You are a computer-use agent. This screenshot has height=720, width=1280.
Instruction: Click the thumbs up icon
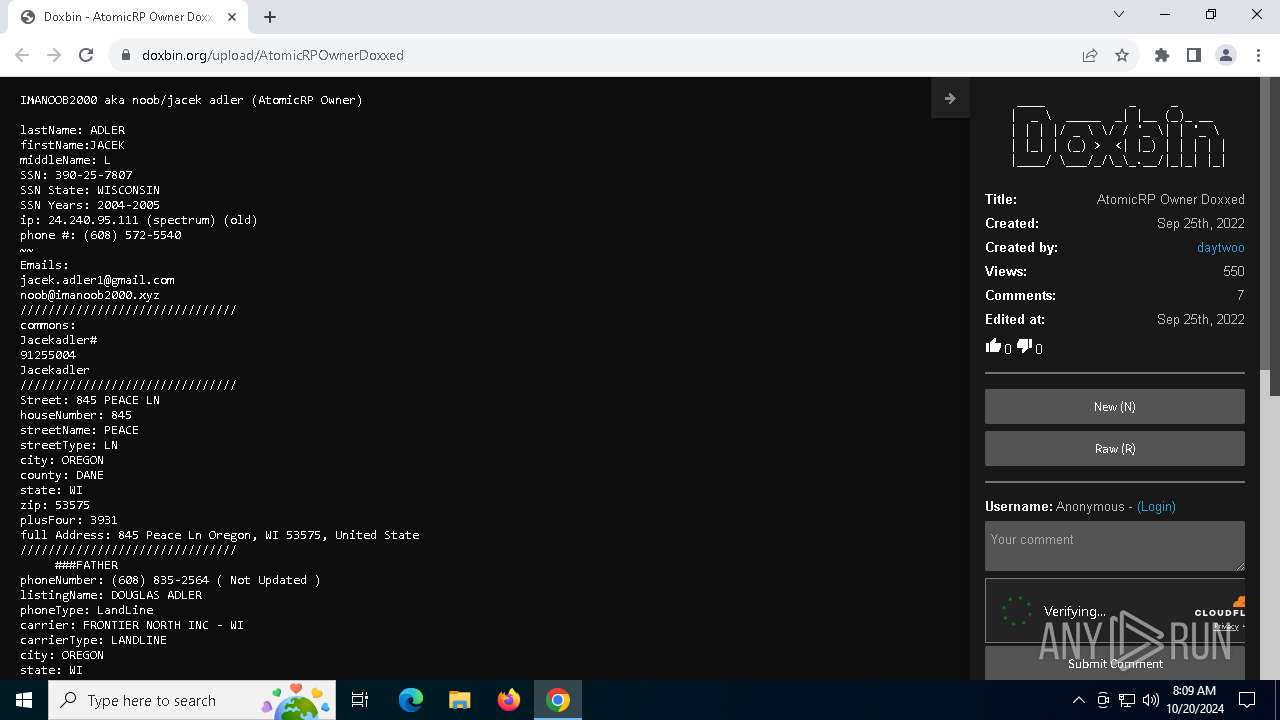pyautogui.click(x=993, y=346)
